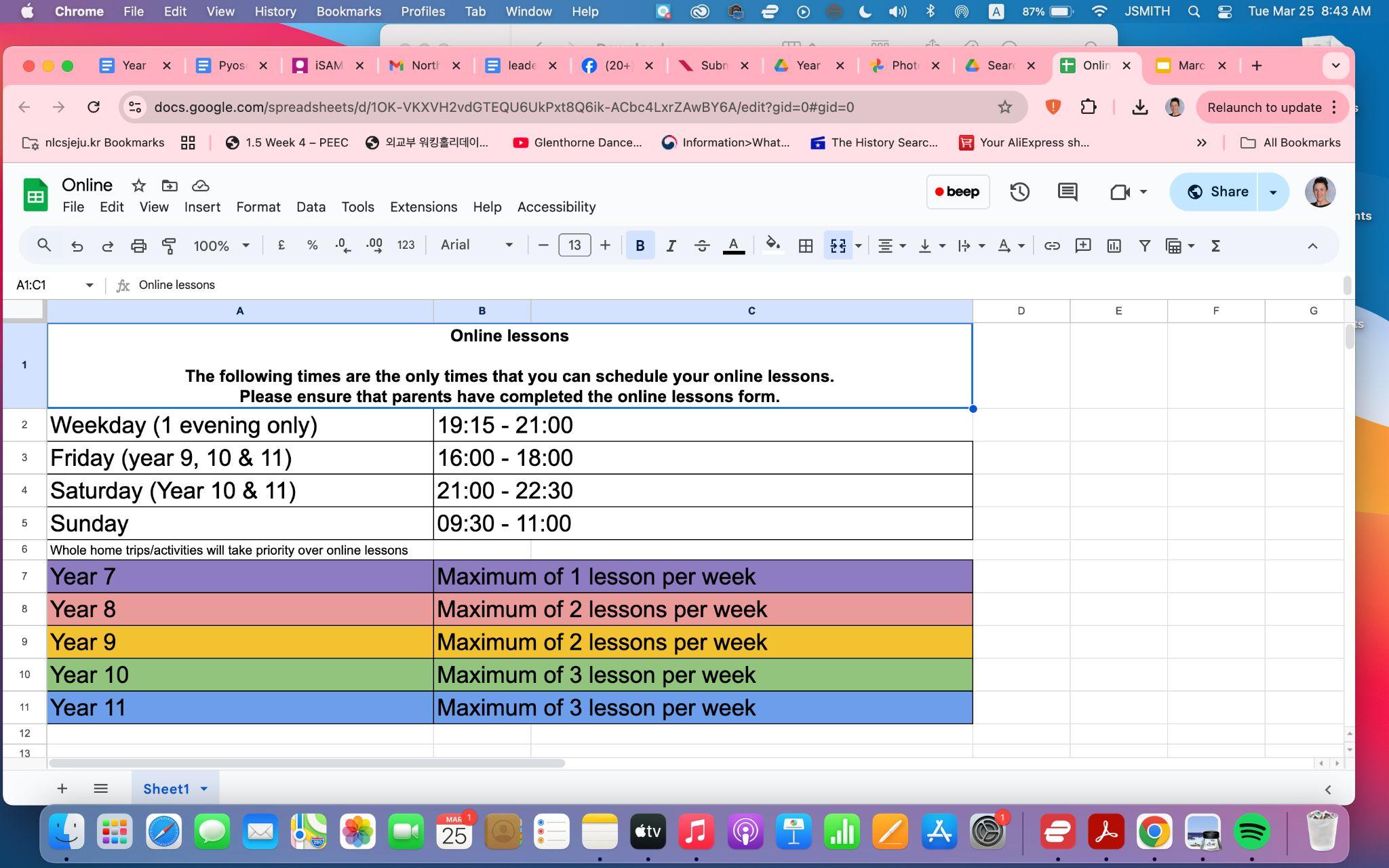This screenshot has width=1389, height=868.
Task: Click the insert link icon
Action: (1051, 245)
